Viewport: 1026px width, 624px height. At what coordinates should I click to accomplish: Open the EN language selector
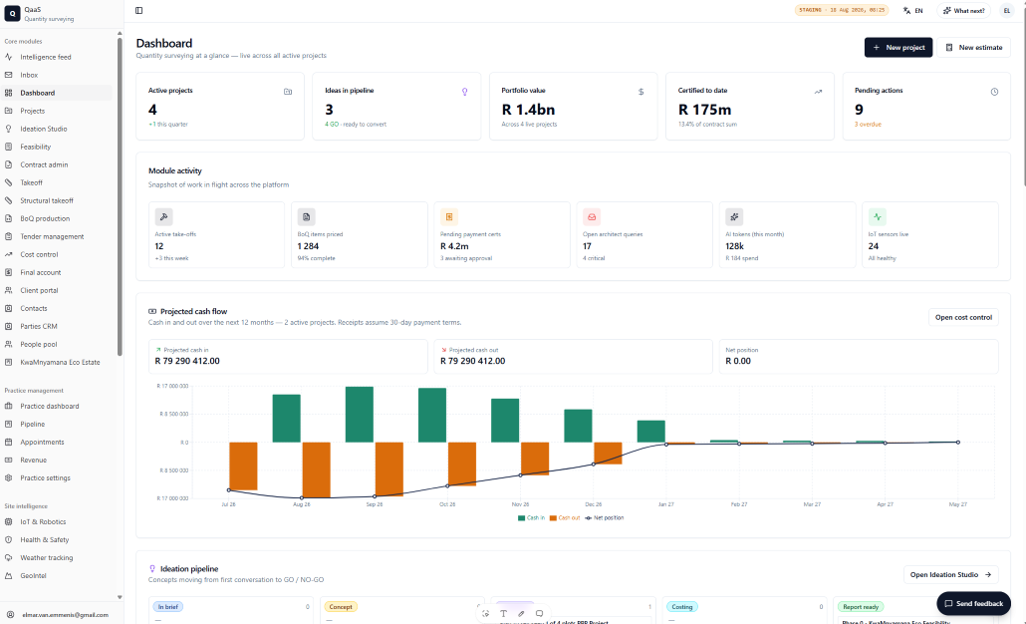(x=913, y=10)
